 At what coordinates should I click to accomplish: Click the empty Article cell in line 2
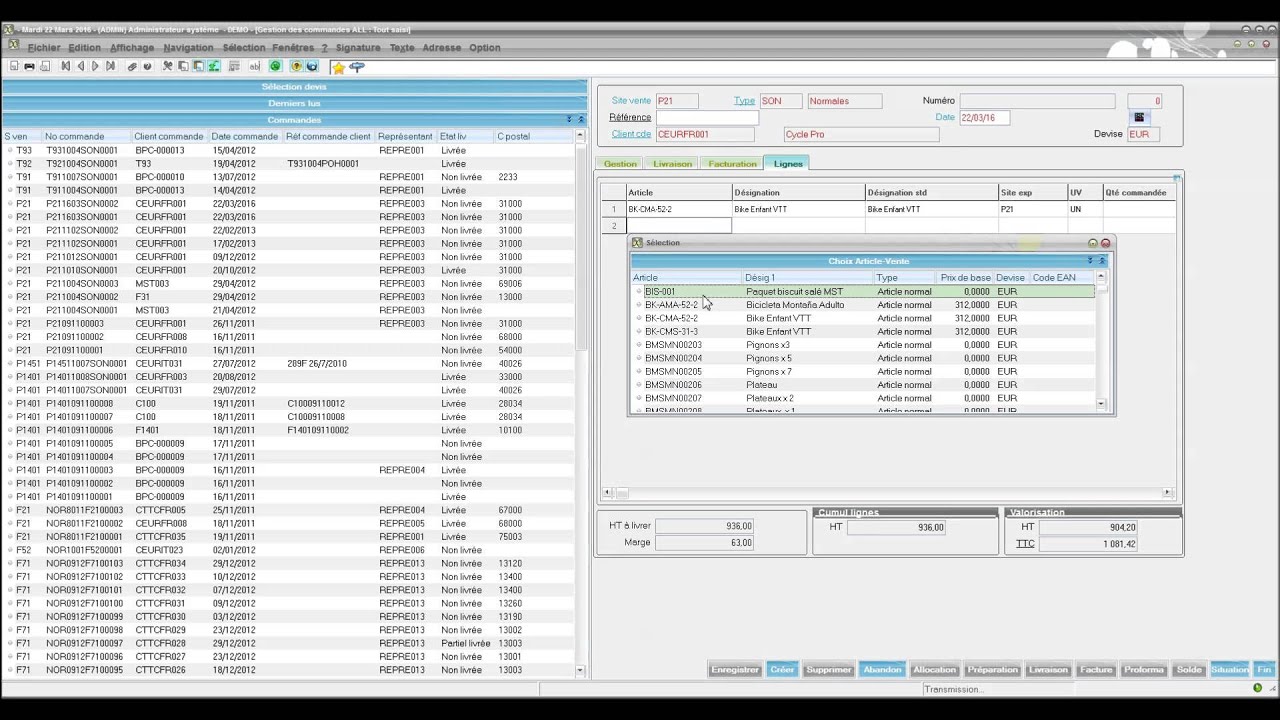[x=679, y=226]
